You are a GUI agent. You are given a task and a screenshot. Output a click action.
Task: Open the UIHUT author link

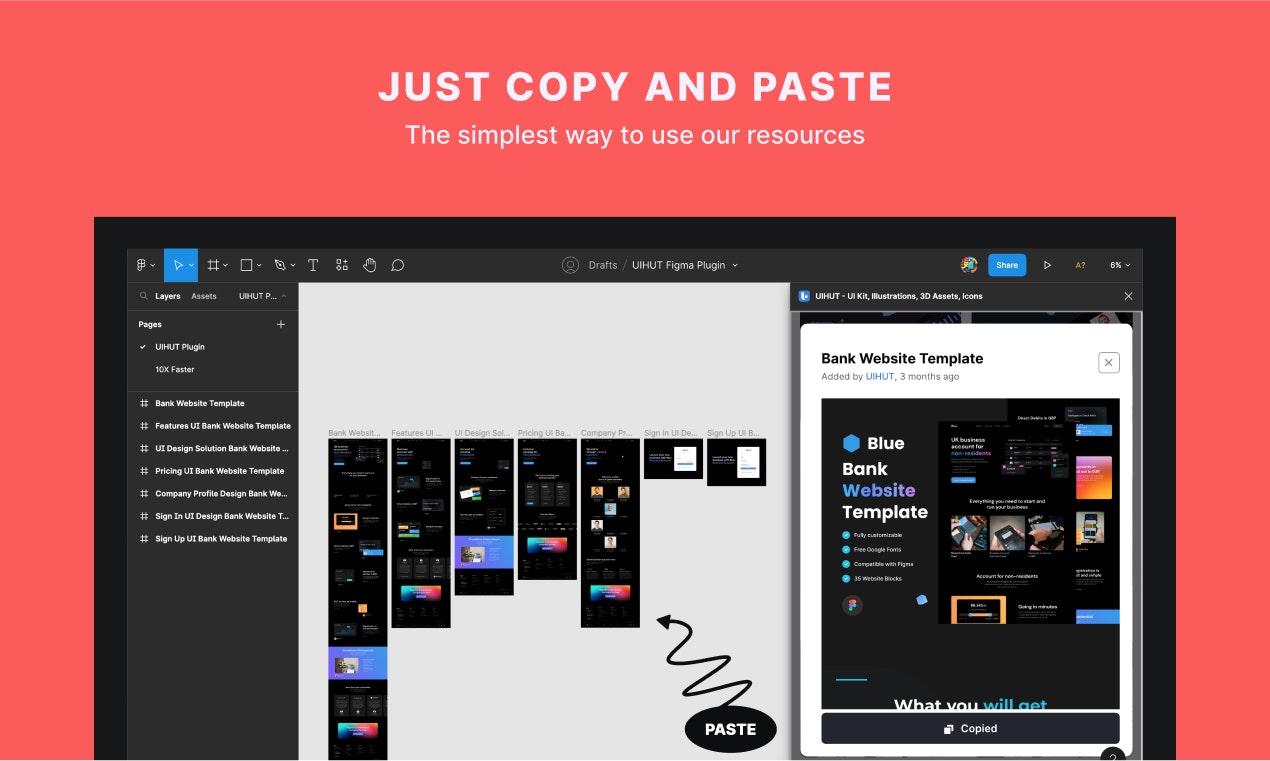(880, 377)
